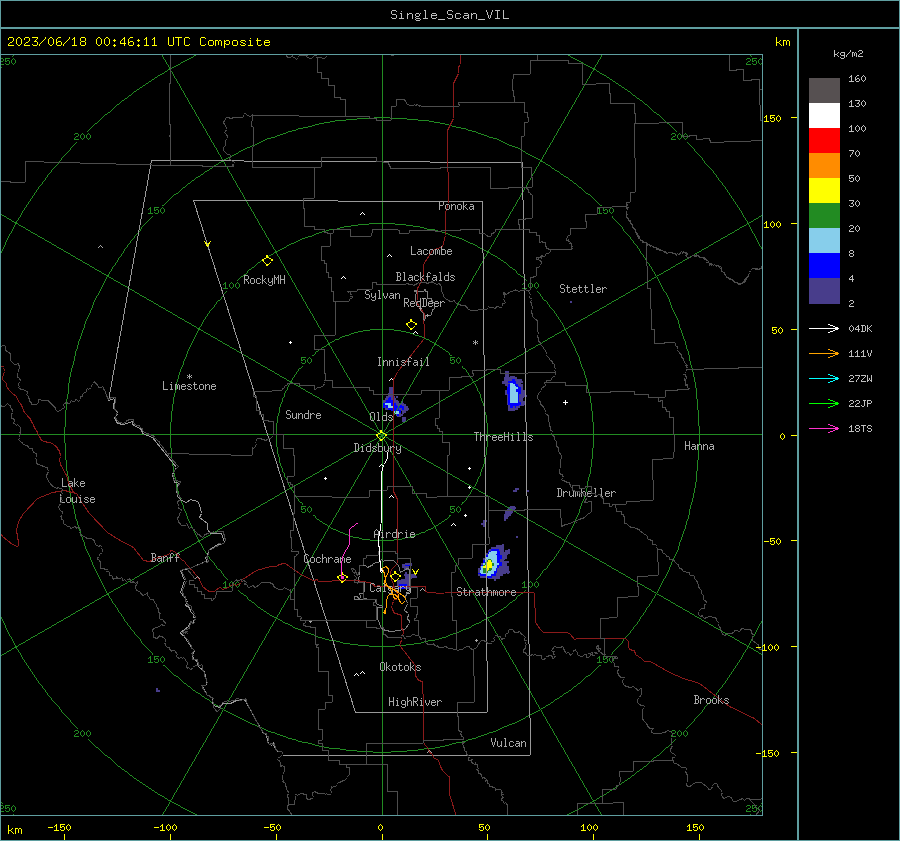Click the HighRiver town label
The height and width of the screenshot is (841, 900).
(x=415, y=702)
